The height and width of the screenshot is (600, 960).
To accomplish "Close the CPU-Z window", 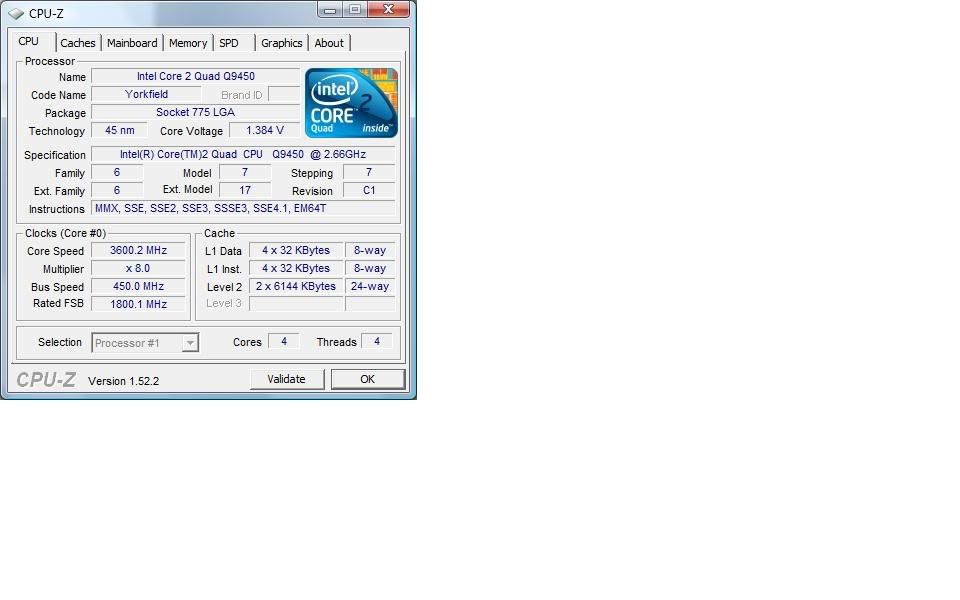I will (388, 9).
